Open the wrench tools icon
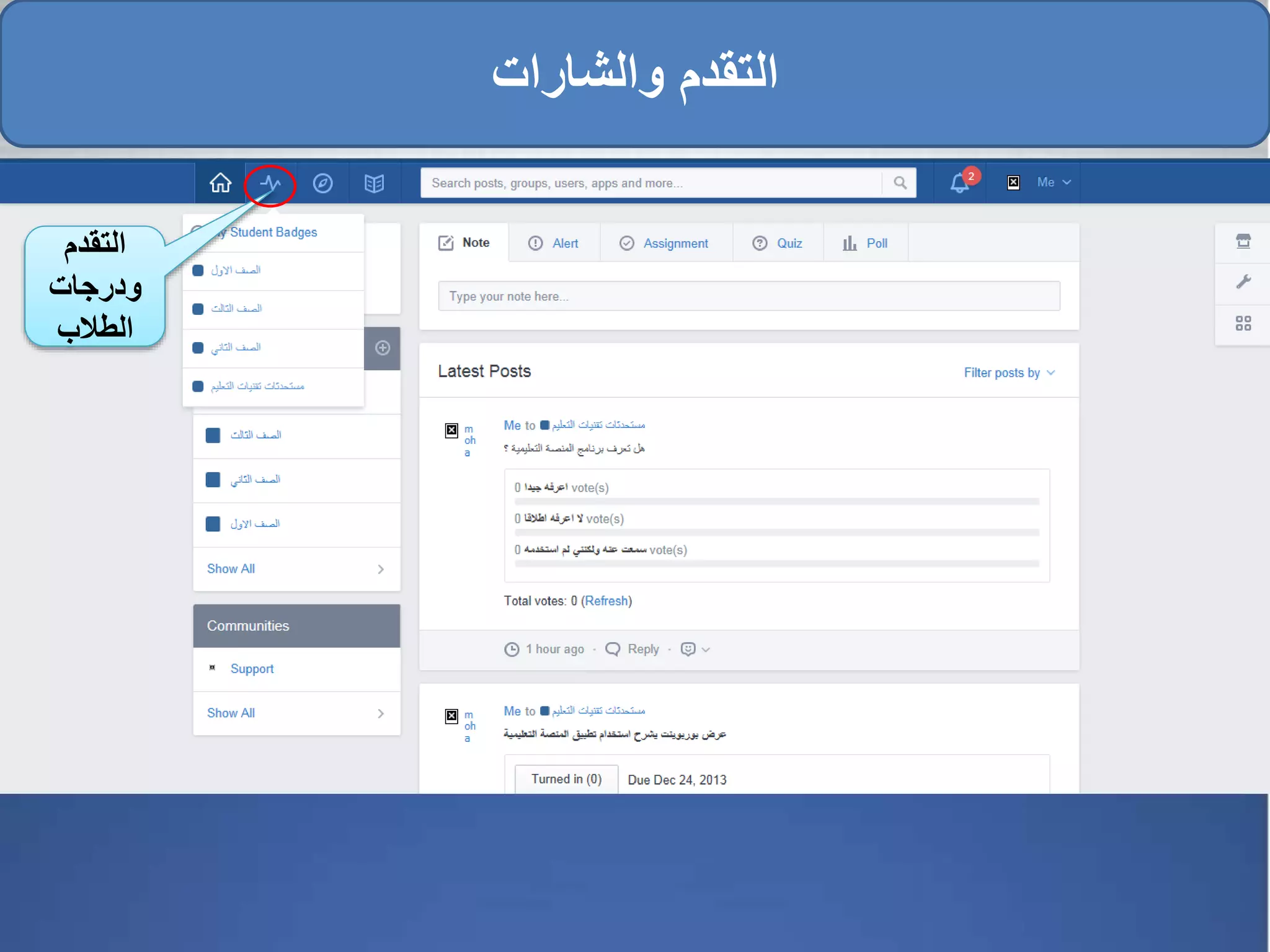 [x=1243, y=282]
